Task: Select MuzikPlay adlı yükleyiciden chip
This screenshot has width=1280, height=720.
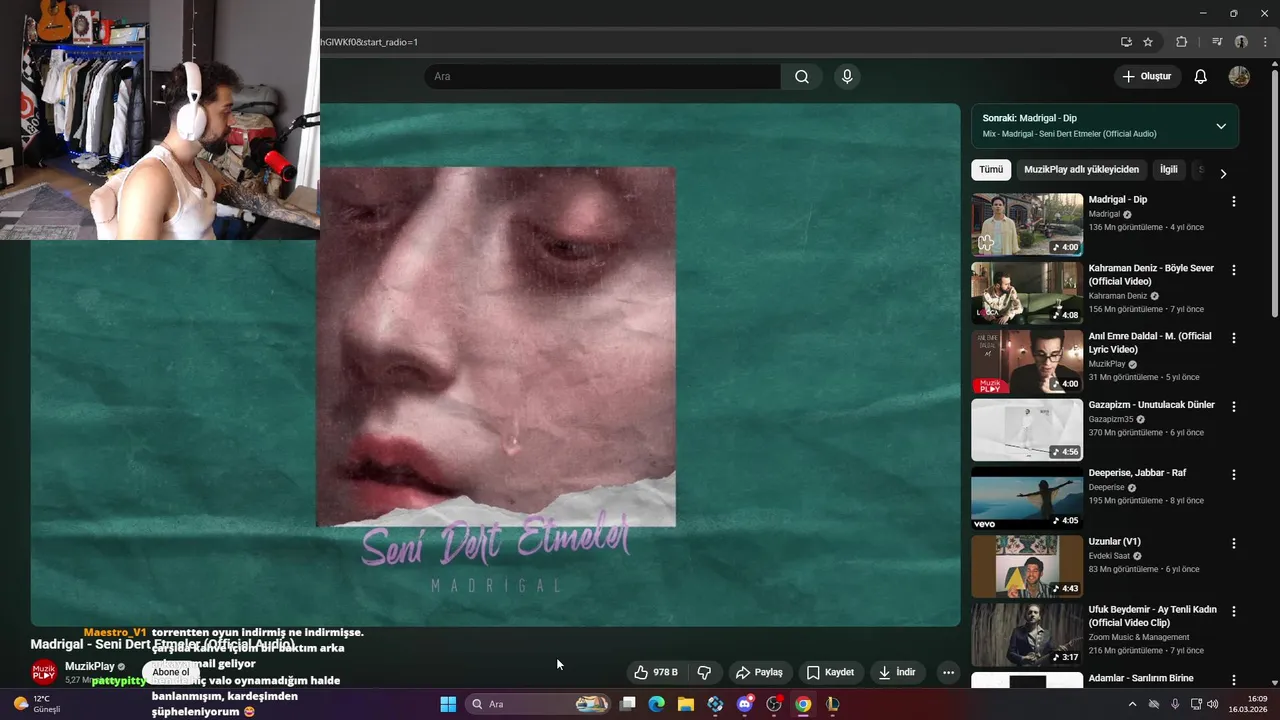Action: tap(1081, 170)
